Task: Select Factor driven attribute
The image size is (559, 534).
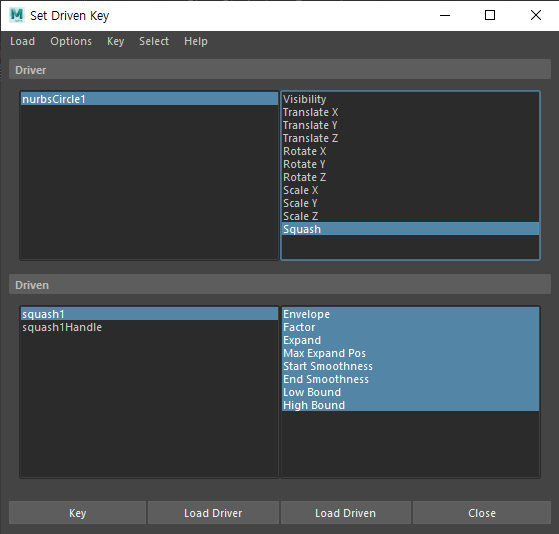Action: click(x=410, y=327)
